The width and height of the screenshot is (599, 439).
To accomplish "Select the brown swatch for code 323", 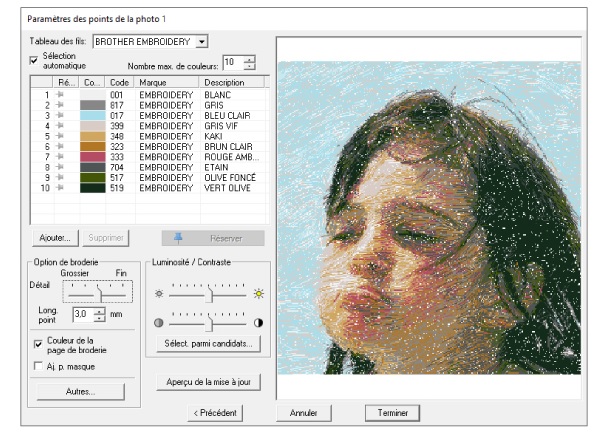I will coord(92,146).
